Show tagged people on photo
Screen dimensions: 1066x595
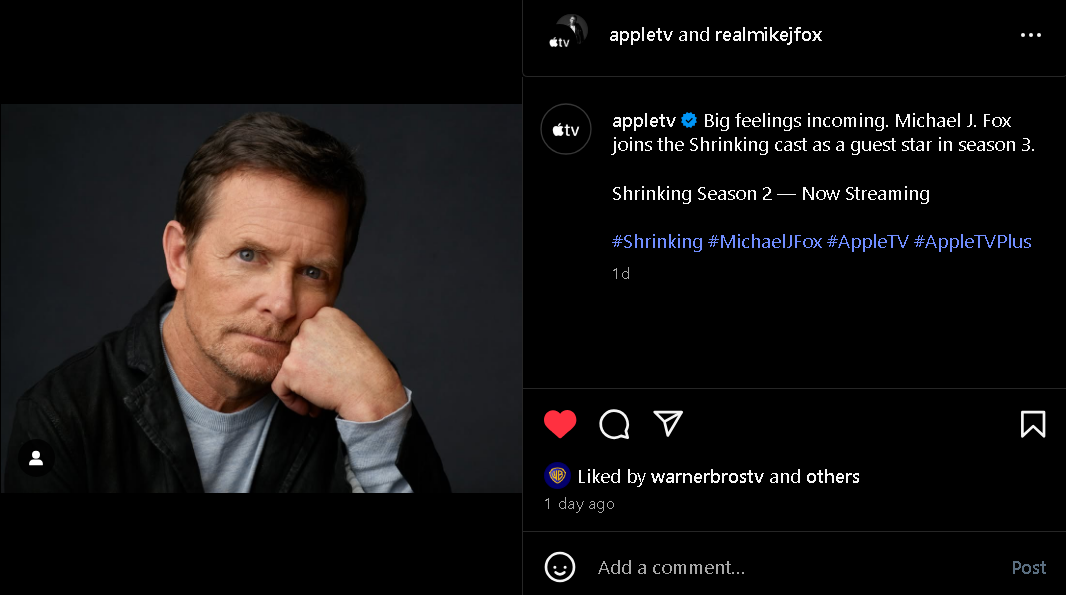[36, 458]
